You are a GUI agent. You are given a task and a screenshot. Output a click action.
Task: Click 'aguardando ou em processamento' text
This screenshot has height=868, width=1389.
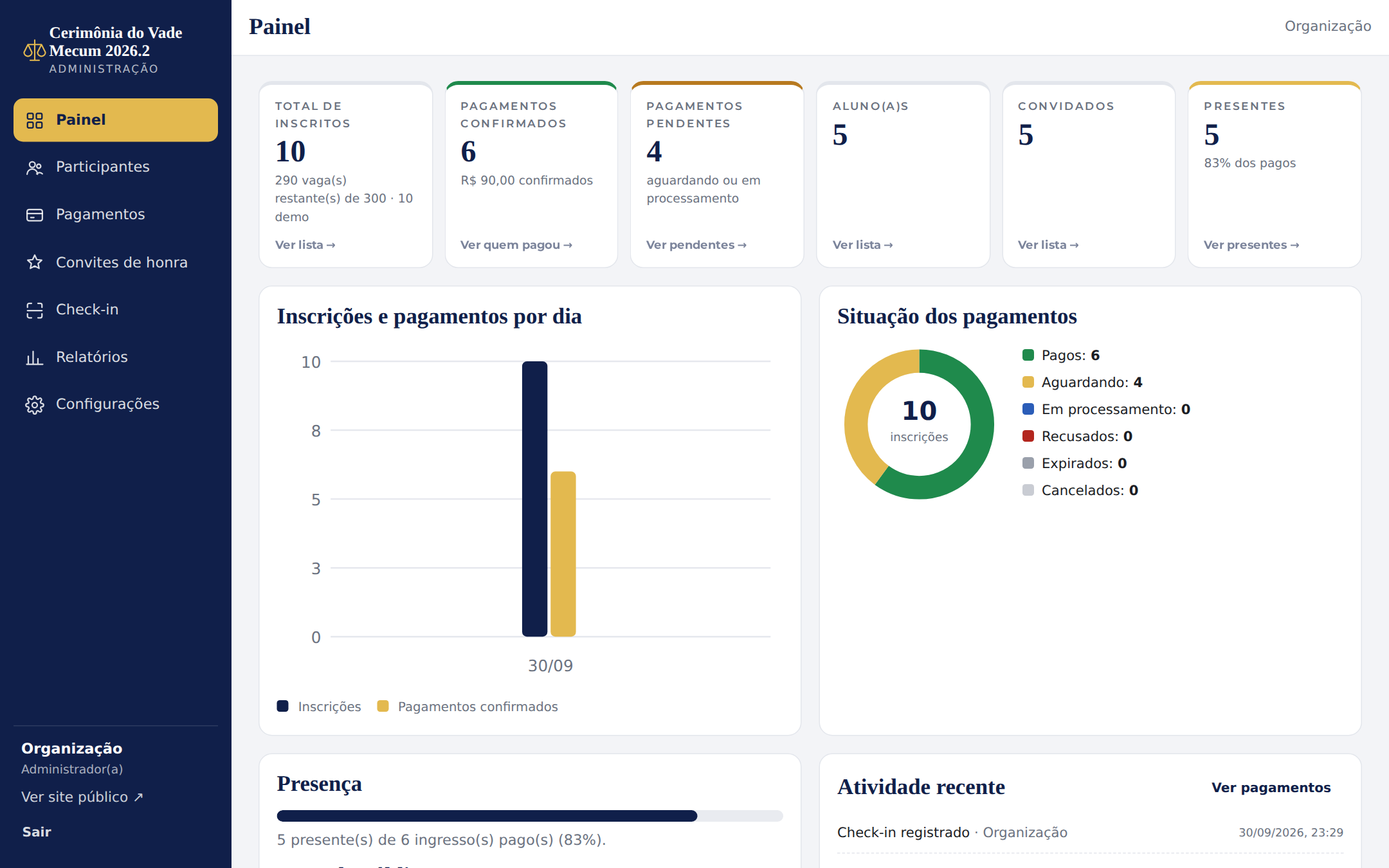pyautogui.click(x=704, y=190)
